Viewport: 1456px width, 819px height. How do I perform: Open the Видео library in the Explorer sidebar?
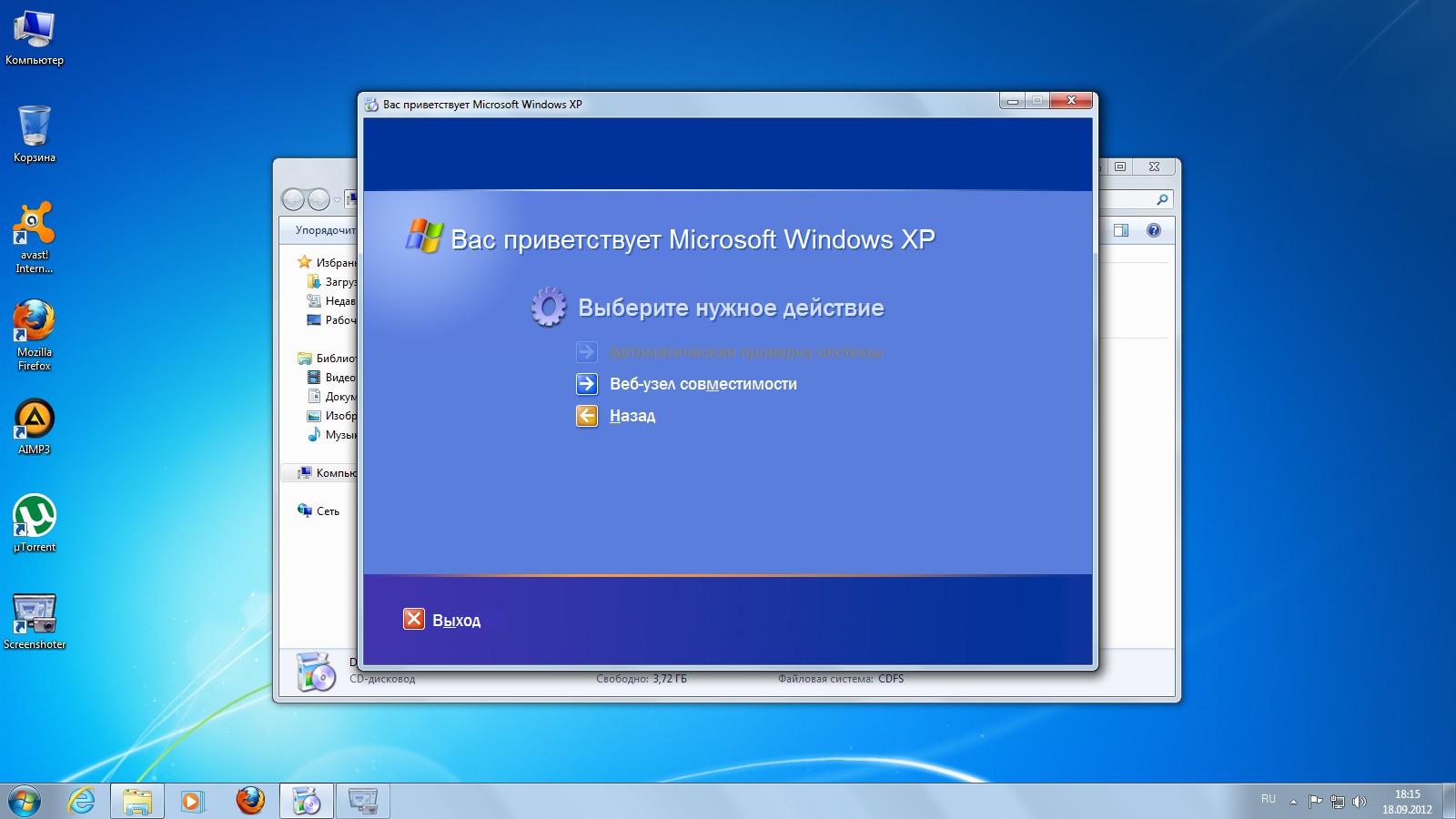pos(332,378)
